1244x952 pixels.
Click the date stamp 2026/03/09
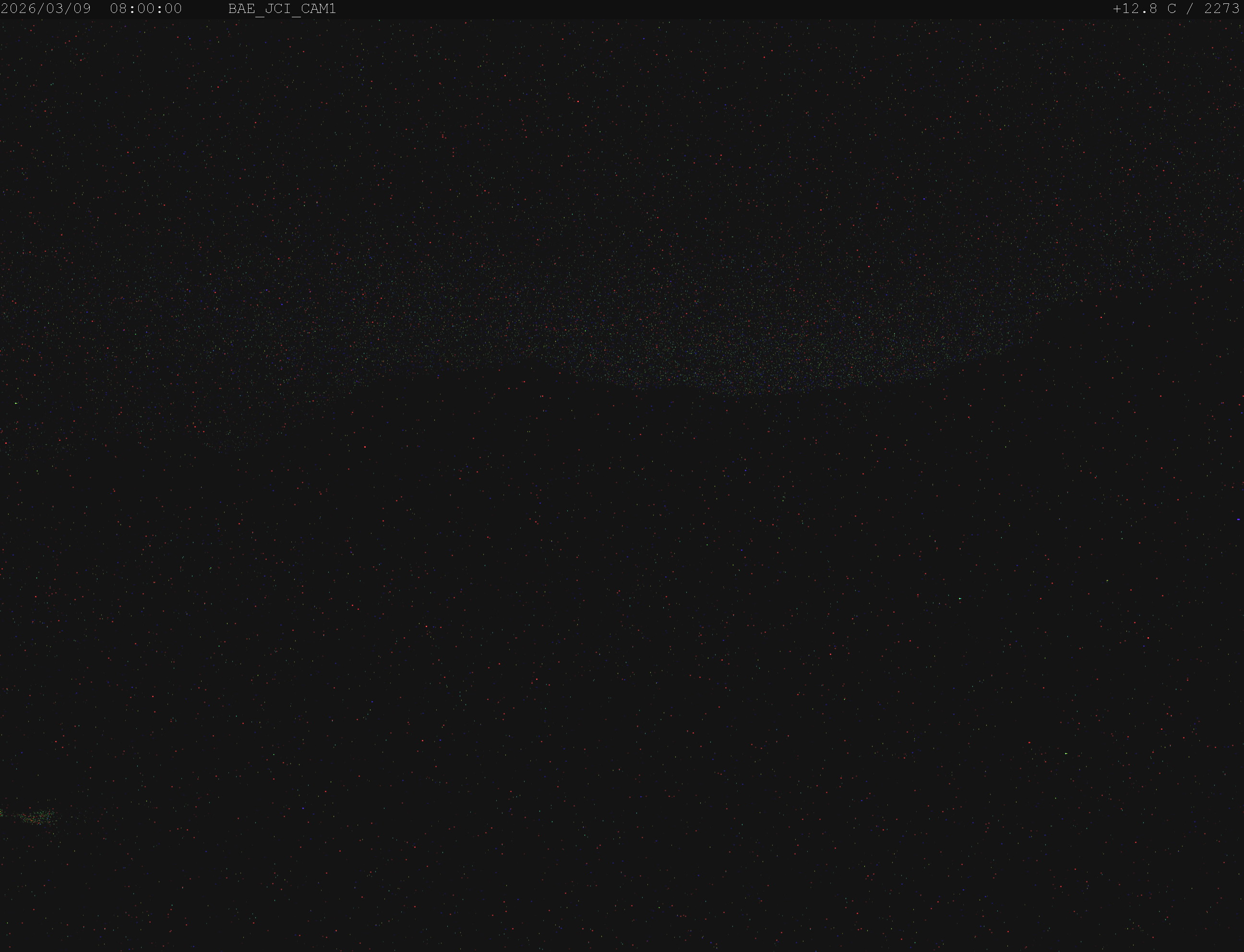coord(46,9)
